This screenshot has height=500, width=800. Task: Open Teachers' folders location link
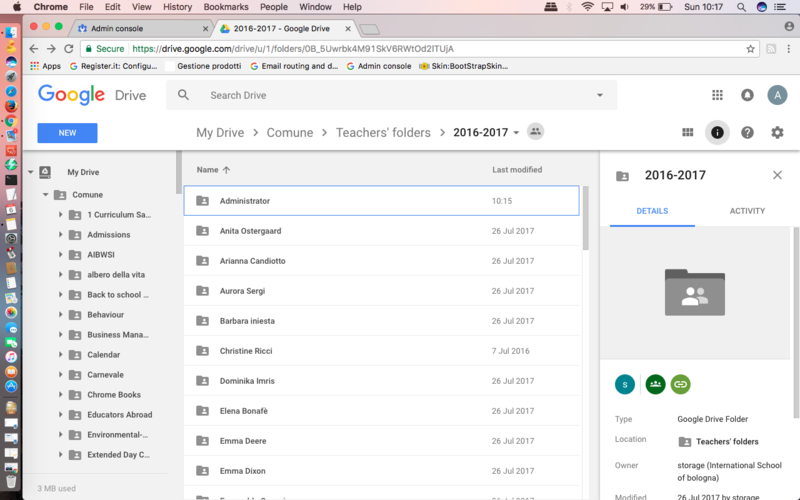pyautogui.click(x=718, y=442)
